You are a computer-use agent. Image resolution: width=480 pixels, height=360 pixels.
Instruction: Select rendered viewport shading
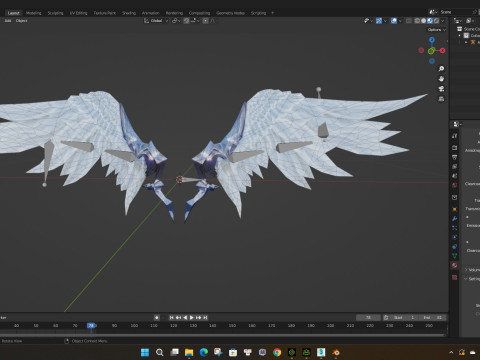point(436,21)
